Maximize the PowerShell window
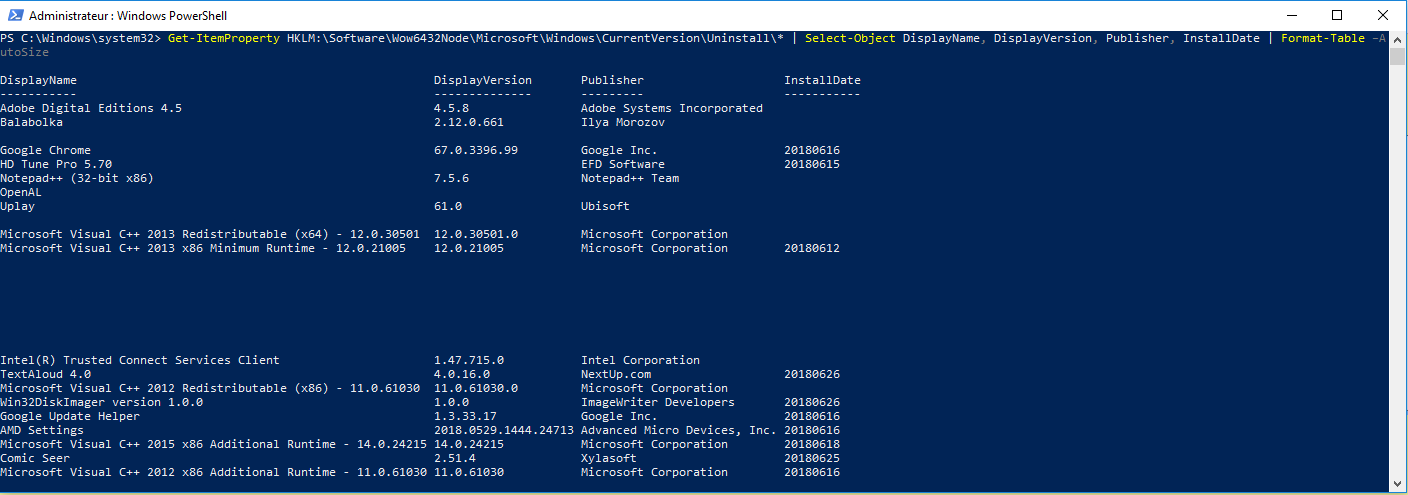 pos(1337,15)
